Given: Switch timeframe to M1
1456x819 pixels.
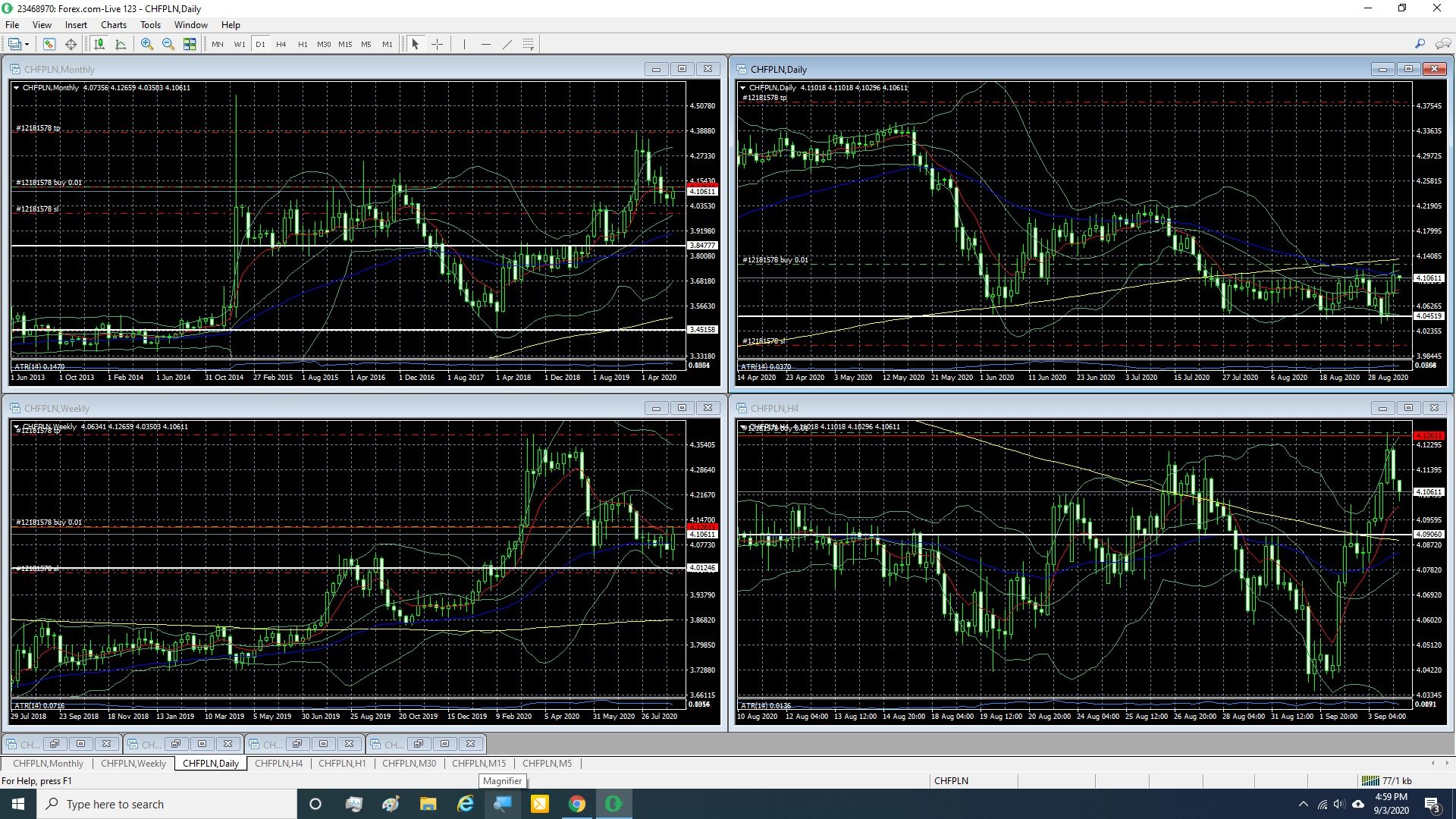Looking at the screenshot, I should 388,44.
